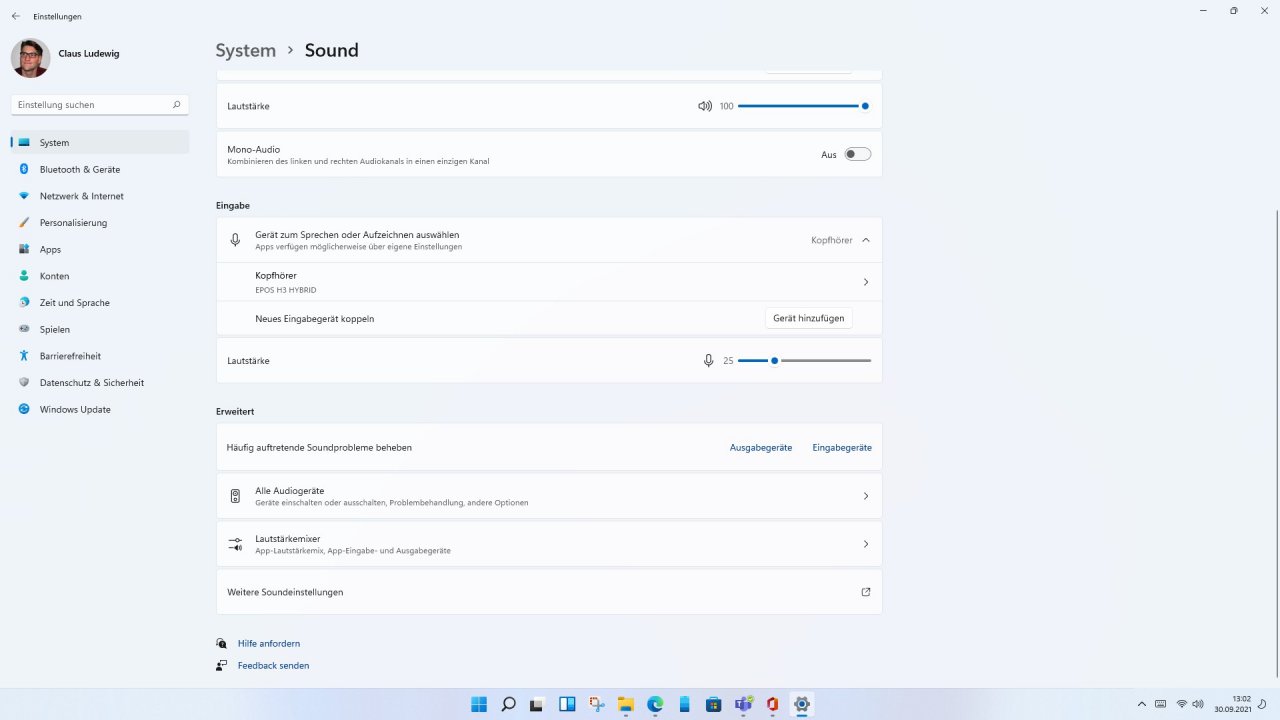
Task: Open Apps settings in the sidebar
Action: (x=100, y=249)
